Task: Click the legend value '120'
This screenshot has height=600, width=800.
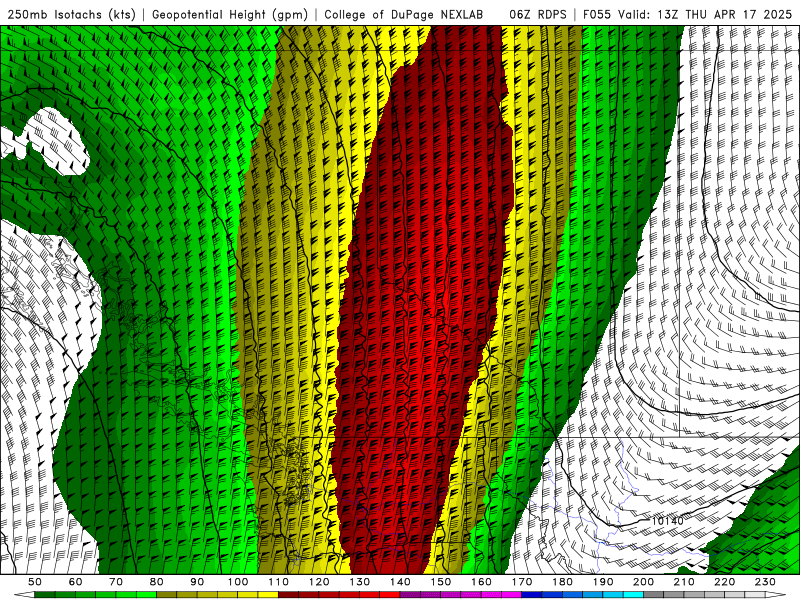Action: tap(319, 582)
